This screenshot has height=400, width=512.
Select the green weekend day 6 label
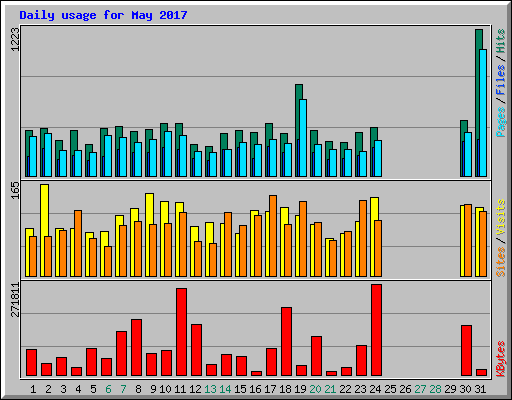point(108,389)
